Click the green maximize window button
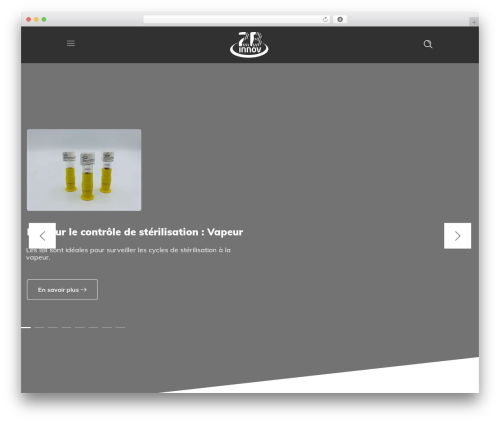The width and height of the screenshot is (500, 423). [x=44, y=19]
